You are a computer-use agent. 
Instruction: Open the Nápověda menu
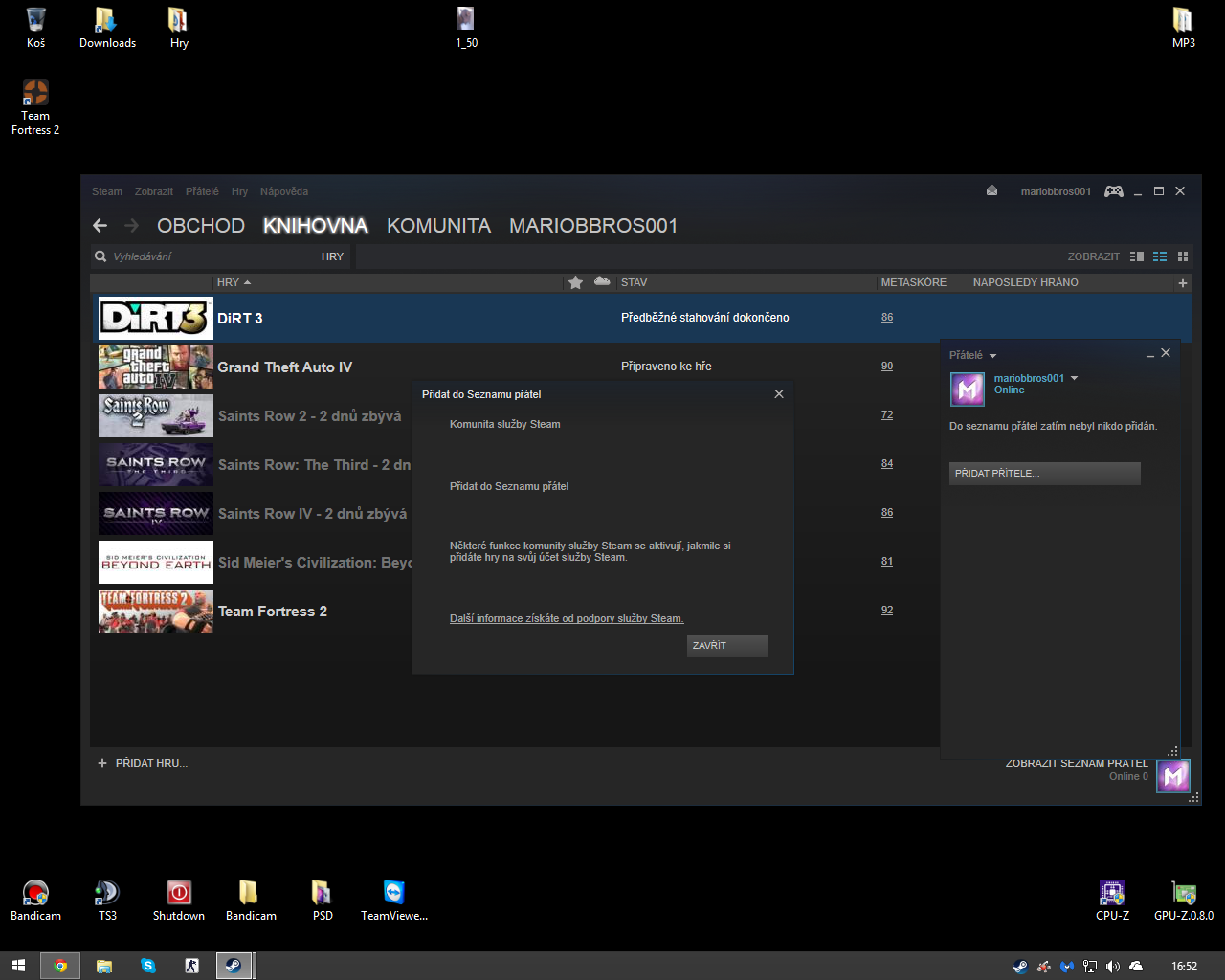tap(284, 191)
